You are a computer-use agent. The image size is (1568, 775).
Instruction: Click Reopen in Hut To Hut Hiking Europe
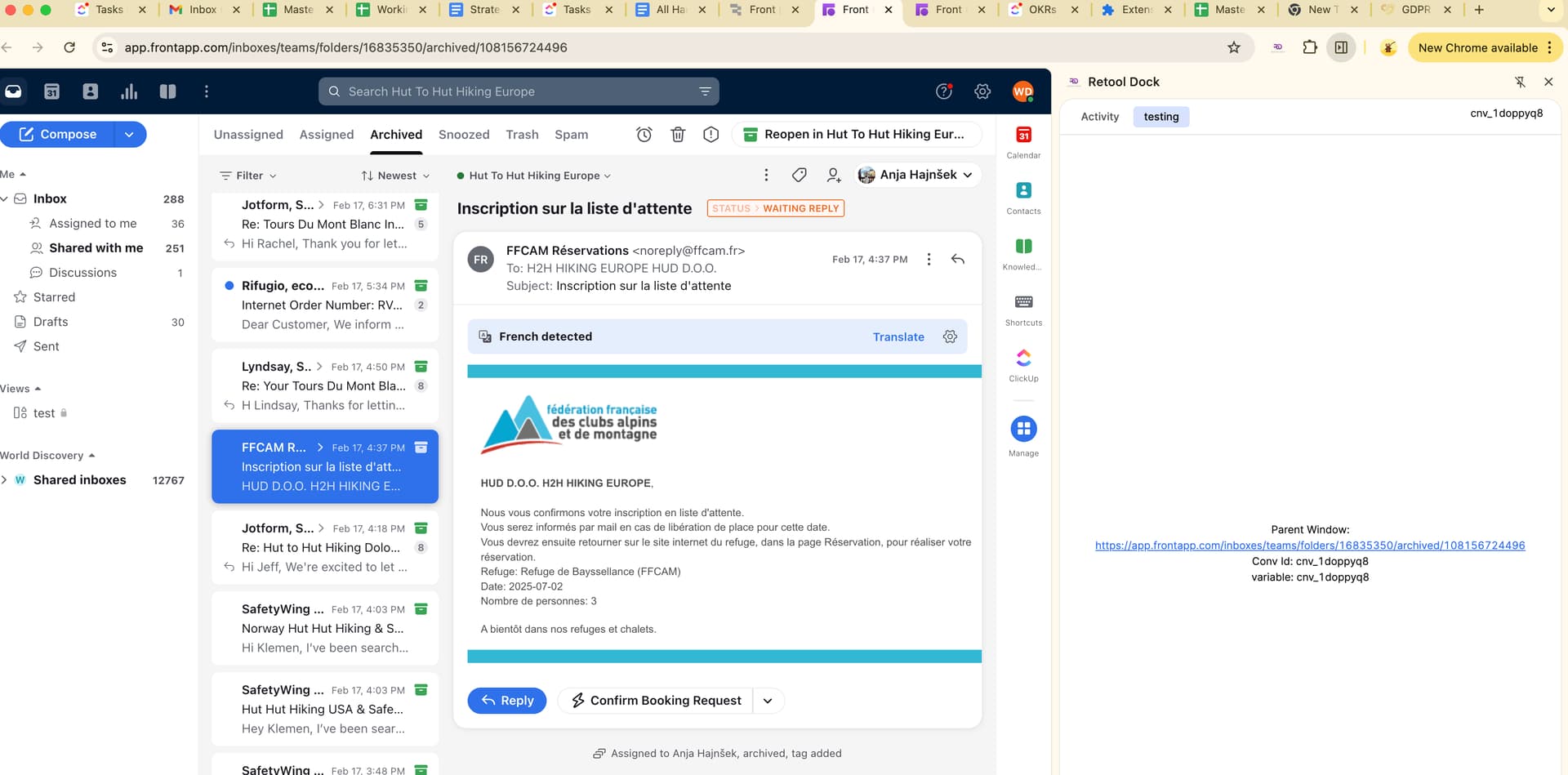[x=856, y=135]
